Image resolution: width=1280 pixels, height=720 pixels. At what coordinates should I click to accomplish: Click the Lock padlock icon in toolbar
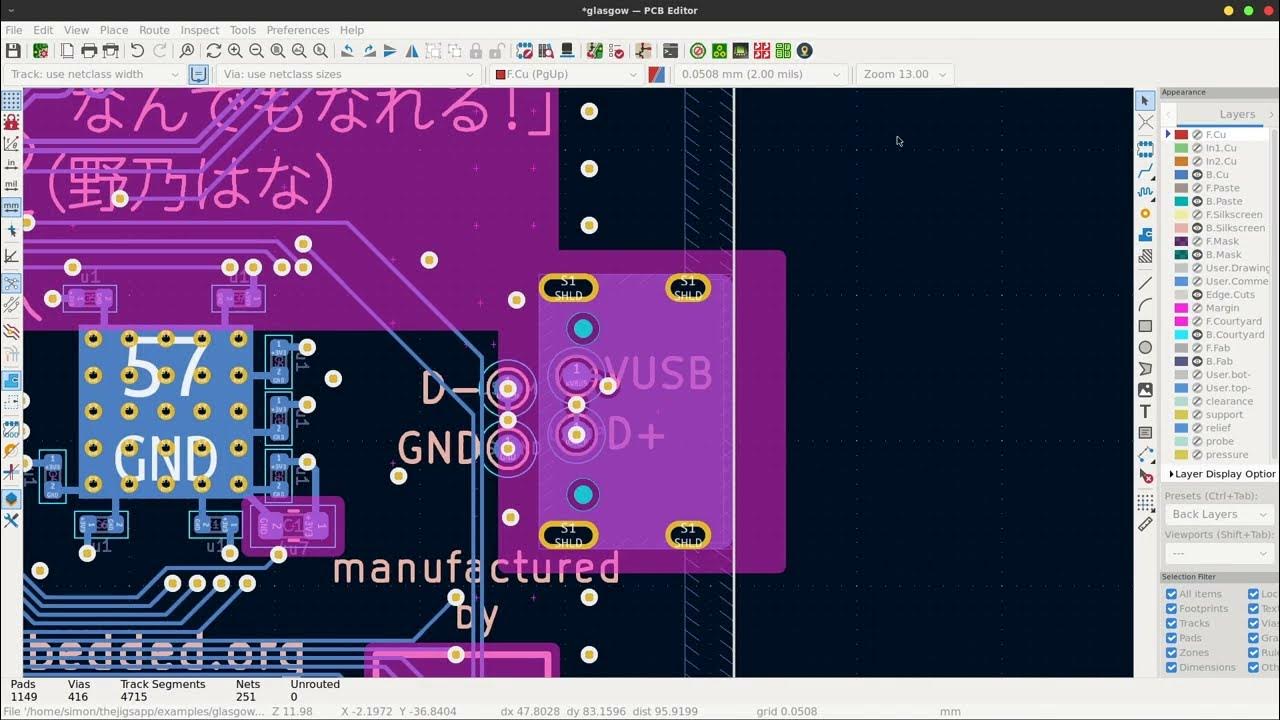point(476,50)
